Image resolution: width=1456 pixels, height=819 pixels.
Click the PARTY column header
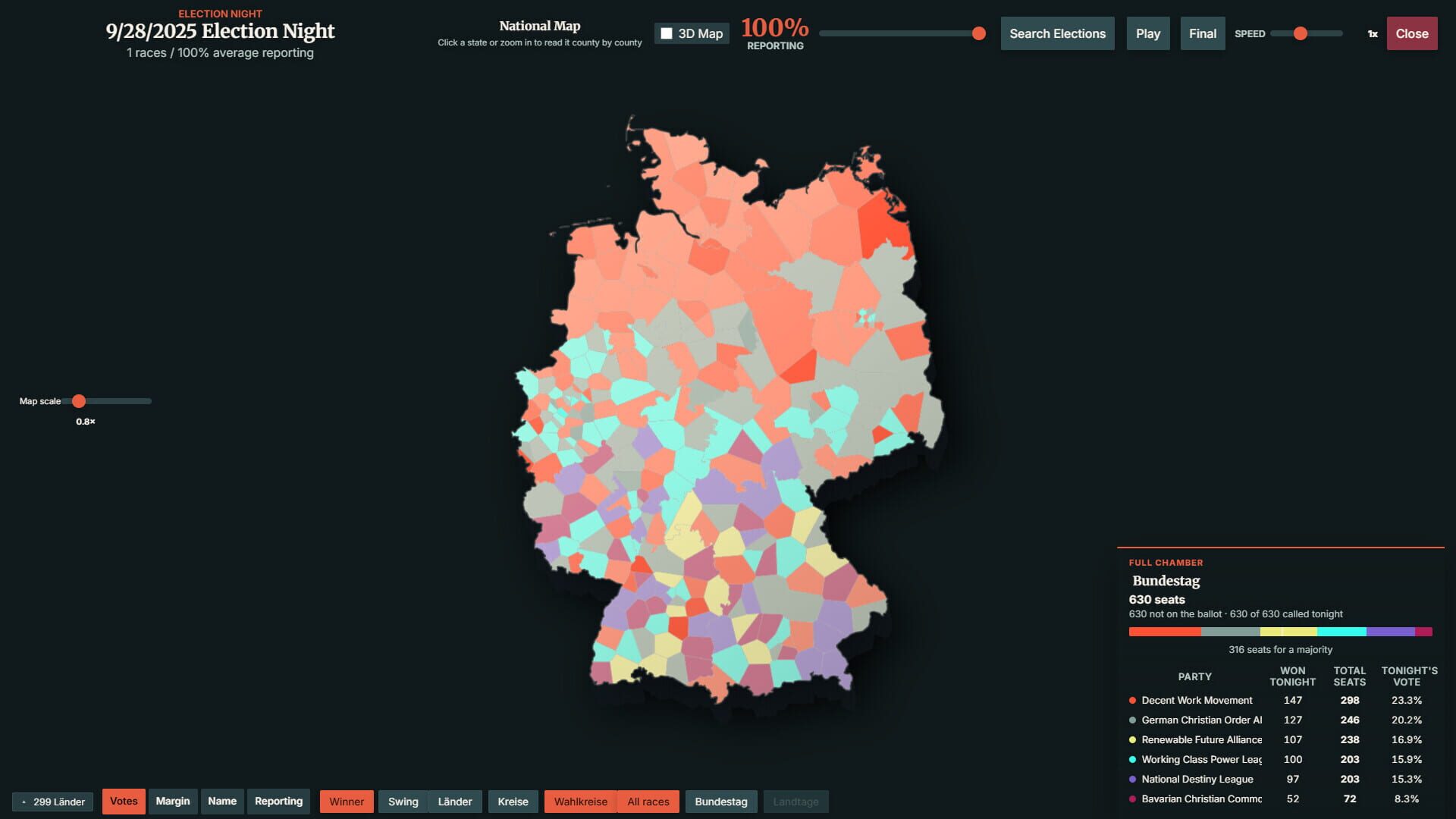(x=1194, y=676)
